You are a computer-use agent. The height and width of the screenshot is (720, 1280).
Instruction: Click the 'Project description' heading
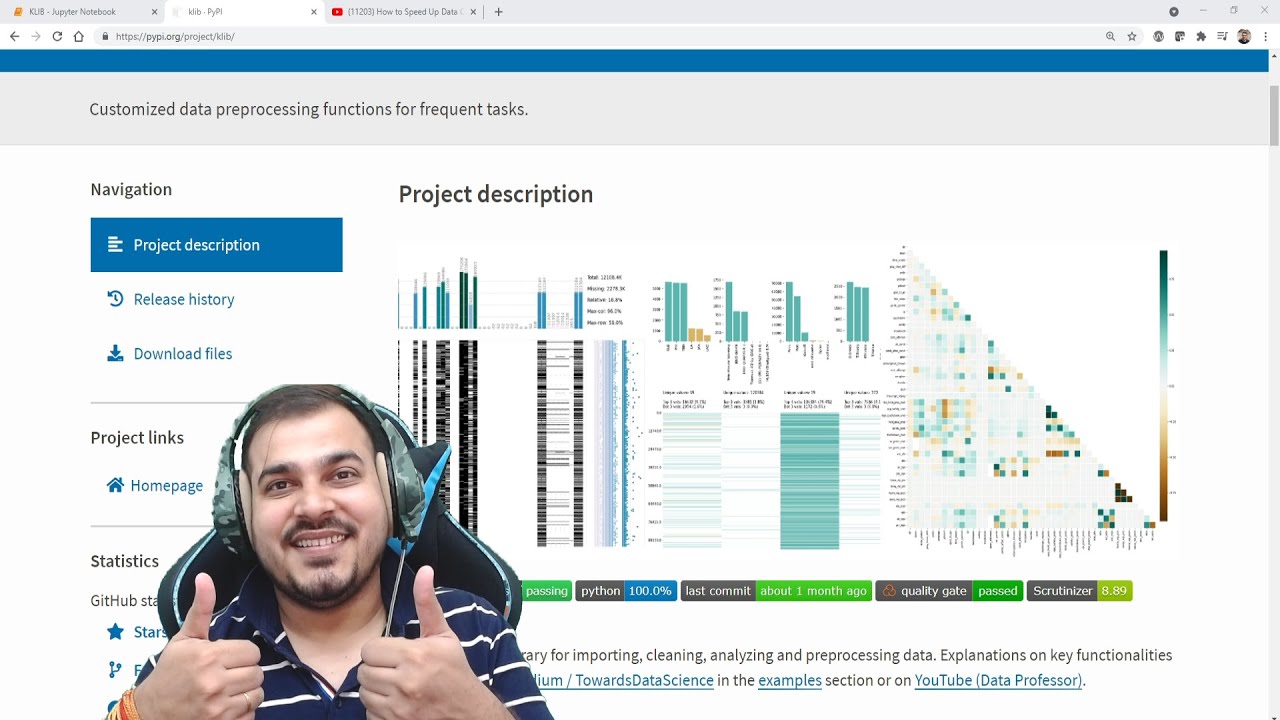click(496, 194)
